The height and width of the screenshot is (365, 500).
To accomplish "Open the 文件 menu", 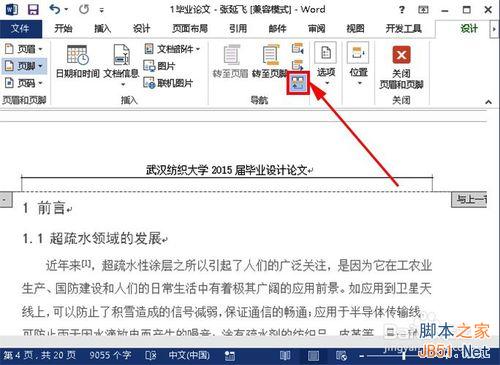I will [21, 29].
